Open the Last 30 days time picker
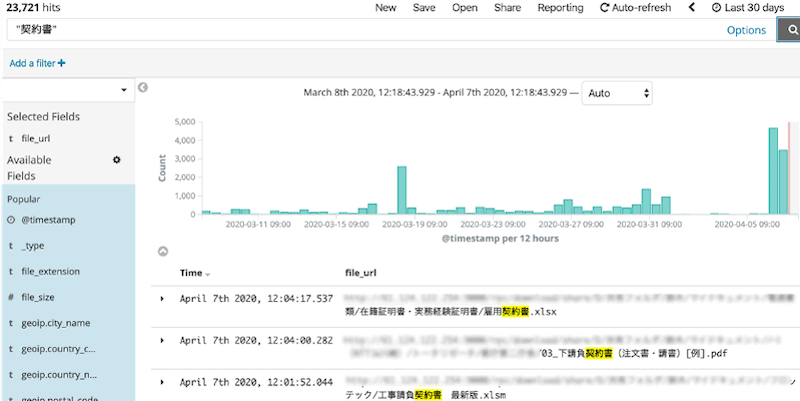The width and height of the screenshot is (800, 401). tap(748, 8)
